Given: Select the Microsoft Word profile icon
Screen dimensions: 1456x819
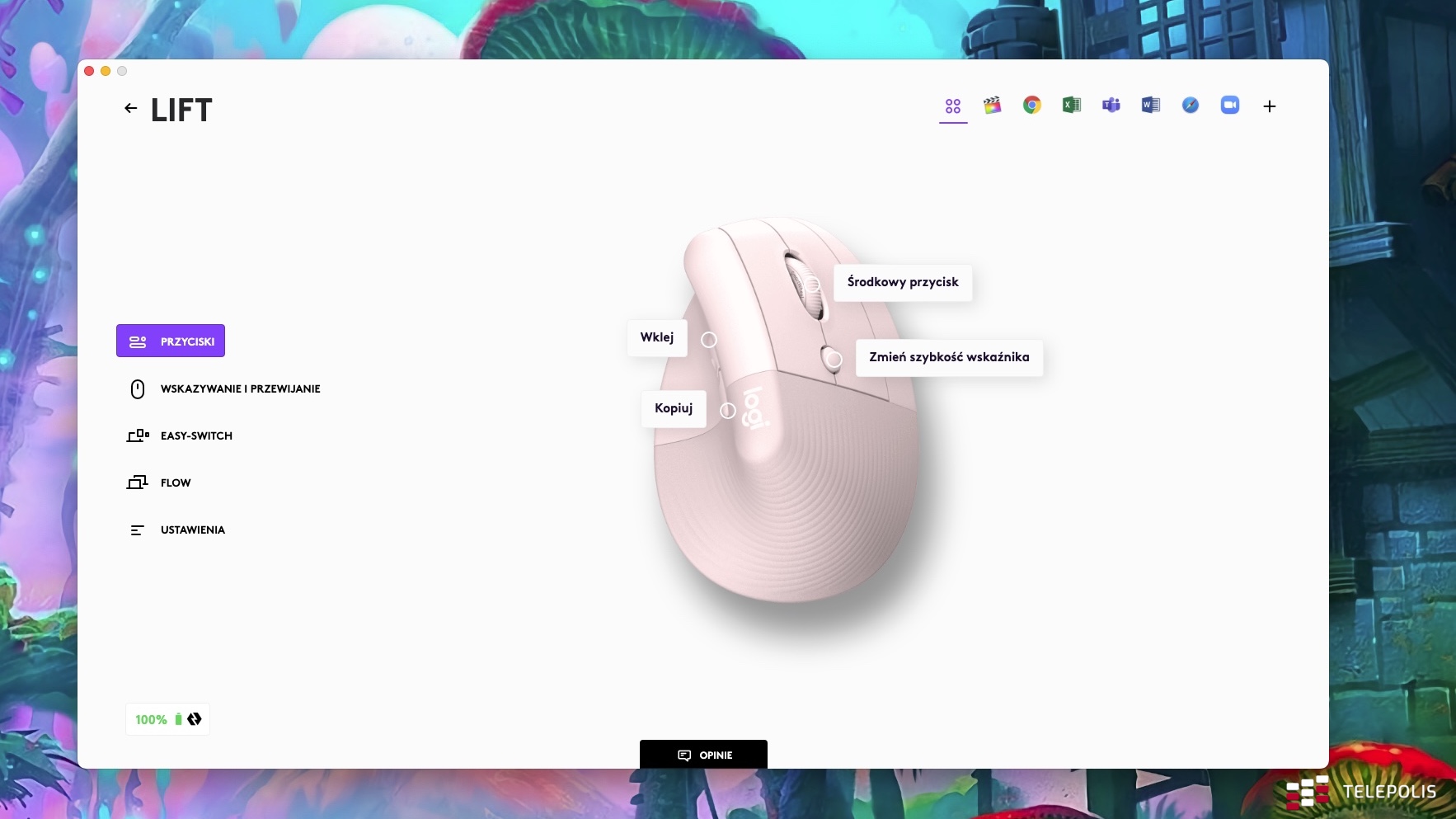Looking at the screenshot, I should click(x=1151, y=106).
